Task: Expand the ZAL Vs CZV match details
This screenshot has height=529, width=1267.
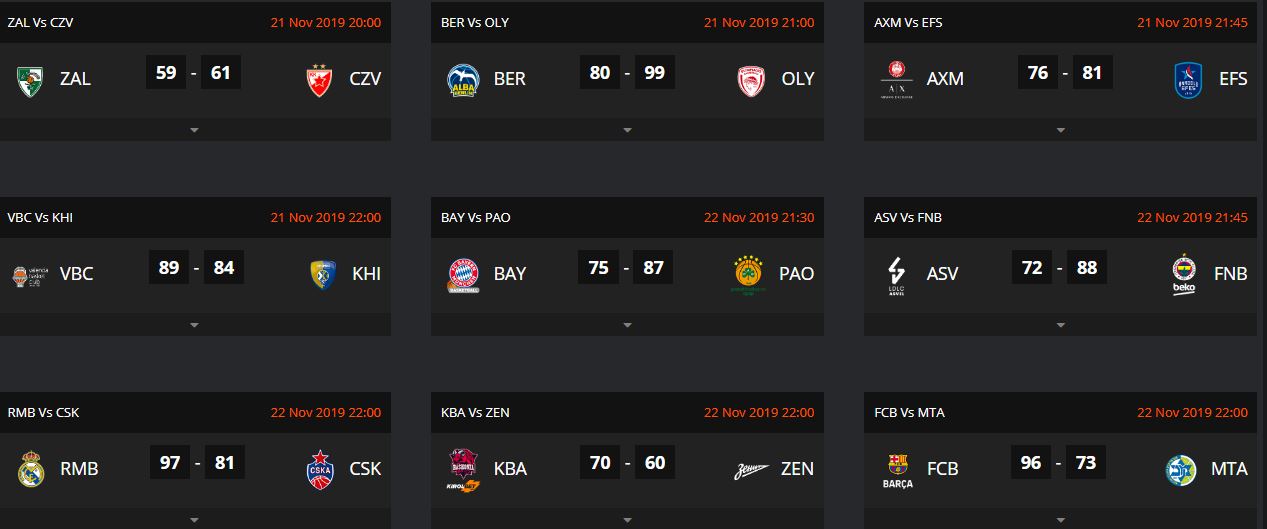Action: [x=195, y=130]
